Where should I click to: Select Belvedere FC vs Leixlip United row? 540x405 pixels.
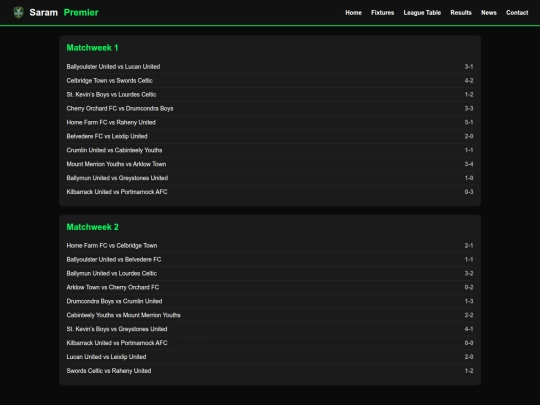(x=270, y=136)
